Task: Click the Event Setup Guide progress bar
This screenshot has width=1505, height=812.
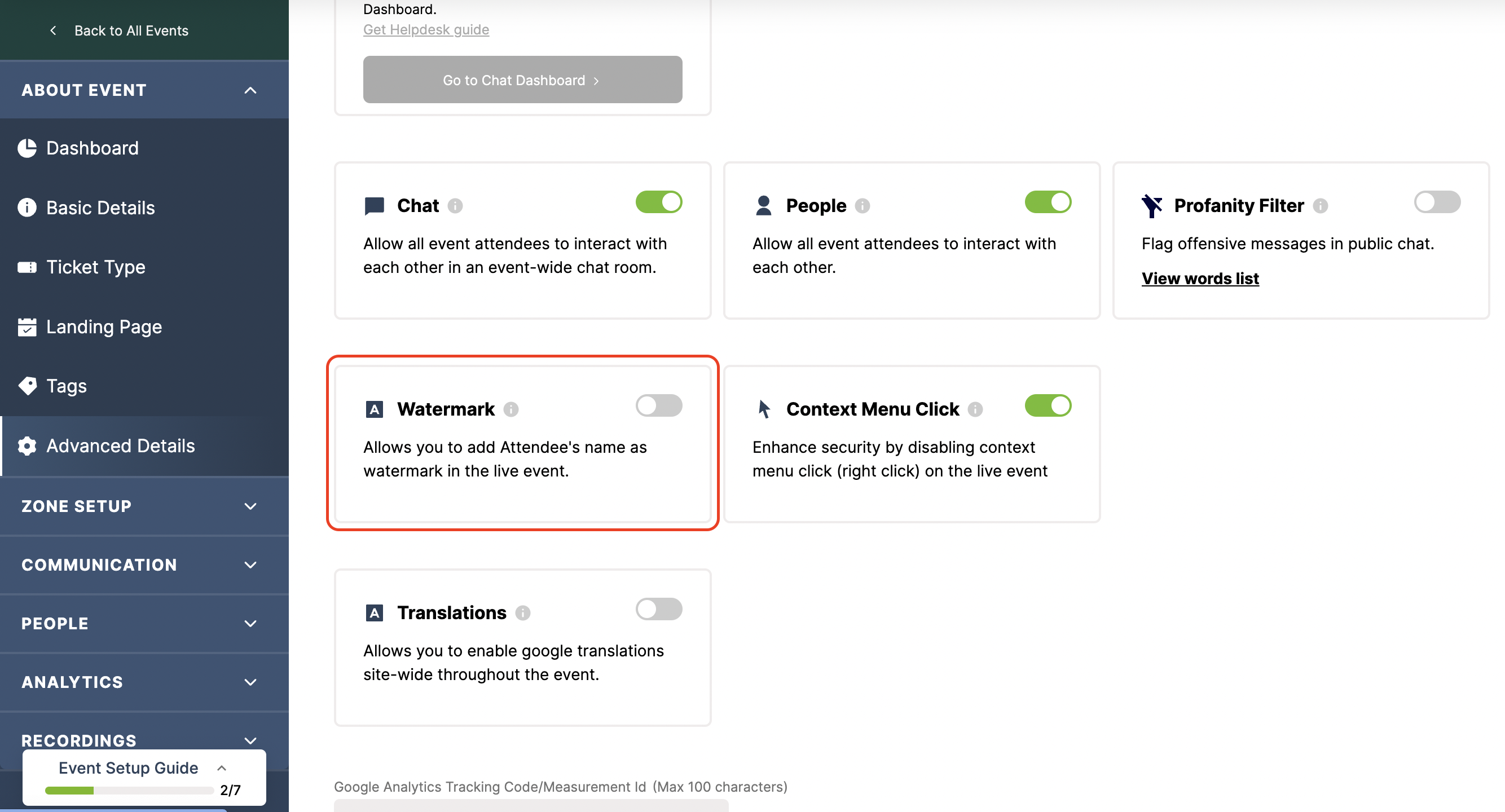Action: click(x=129, y=791)
